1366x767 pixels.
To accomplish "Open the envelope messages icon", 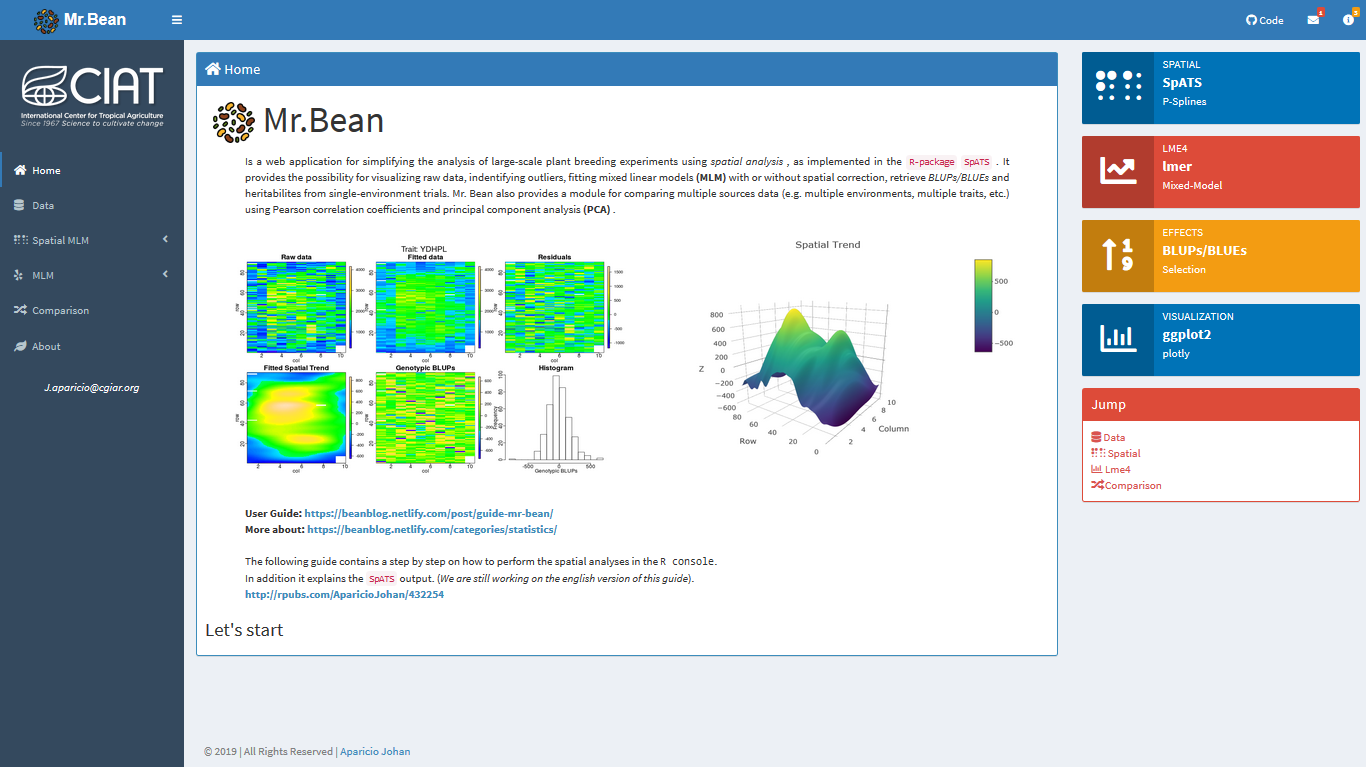I will 1313,20.
